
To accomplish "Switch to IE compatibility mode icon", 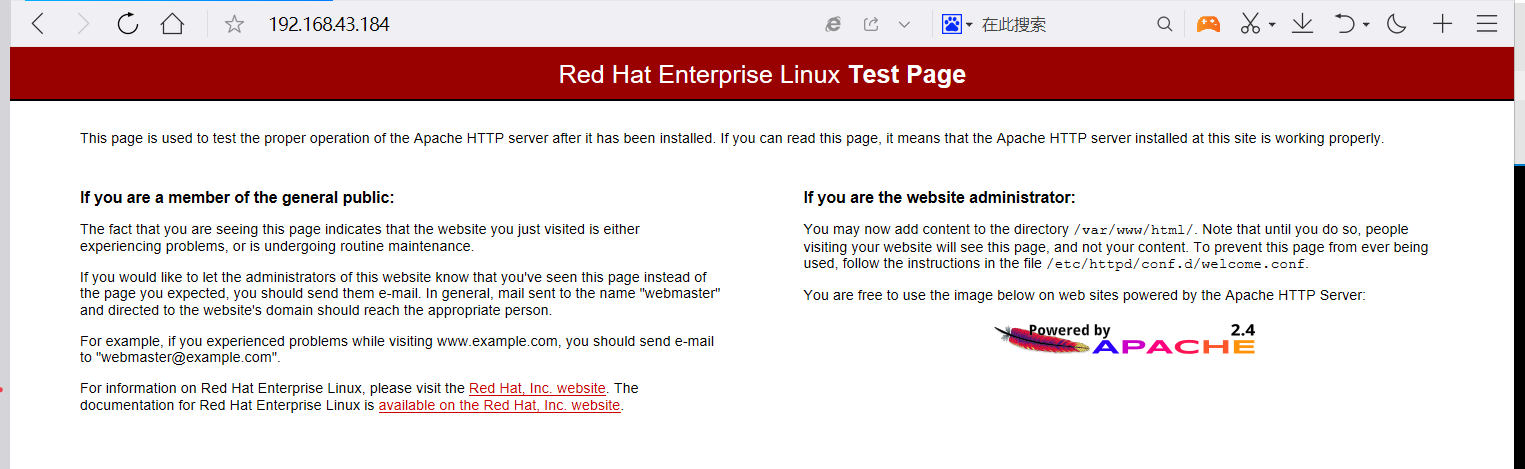I will (x=832, y=24).
